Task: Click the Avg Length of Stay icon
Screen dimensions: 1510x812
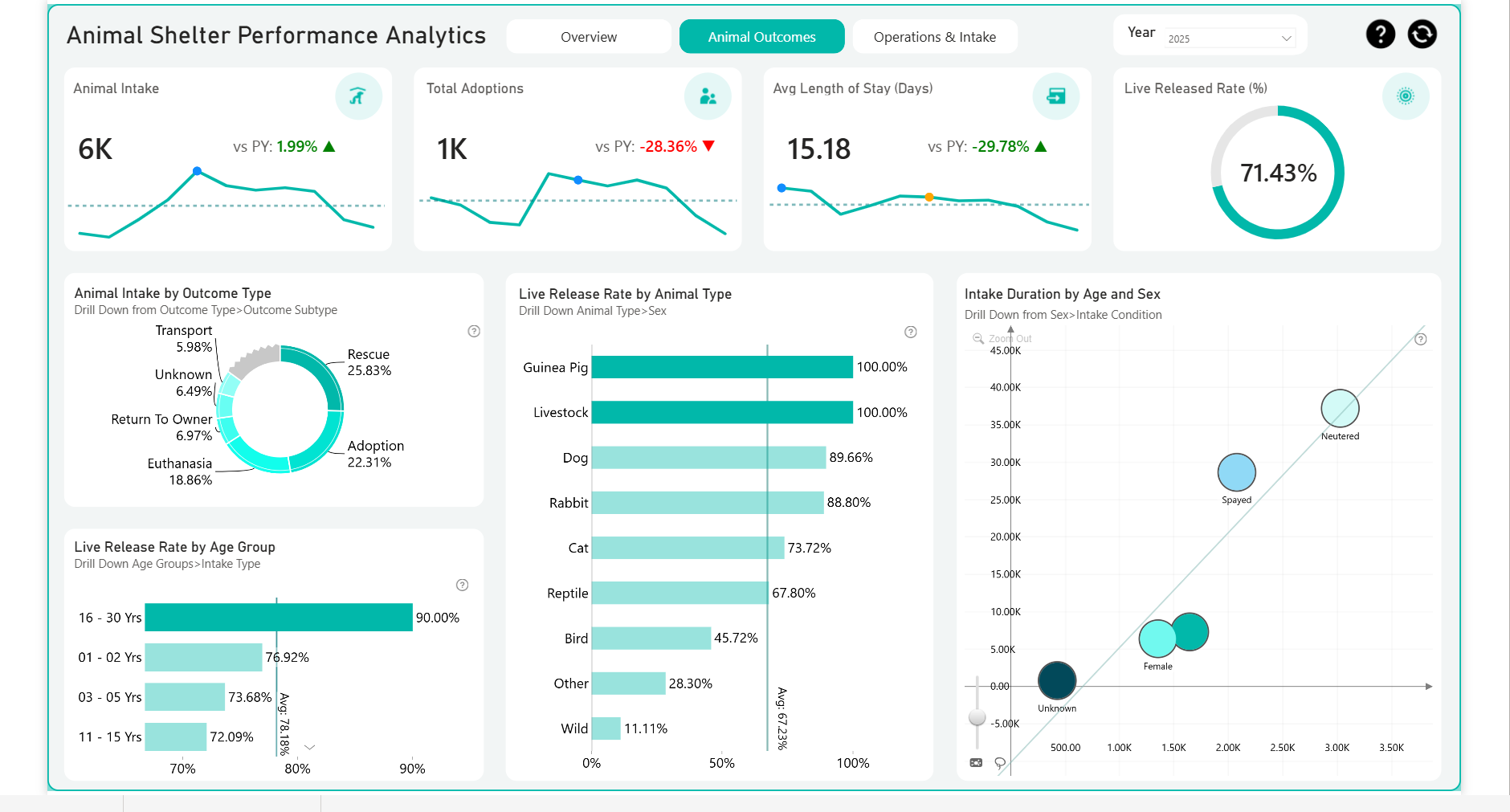Action: (1056, 96)
